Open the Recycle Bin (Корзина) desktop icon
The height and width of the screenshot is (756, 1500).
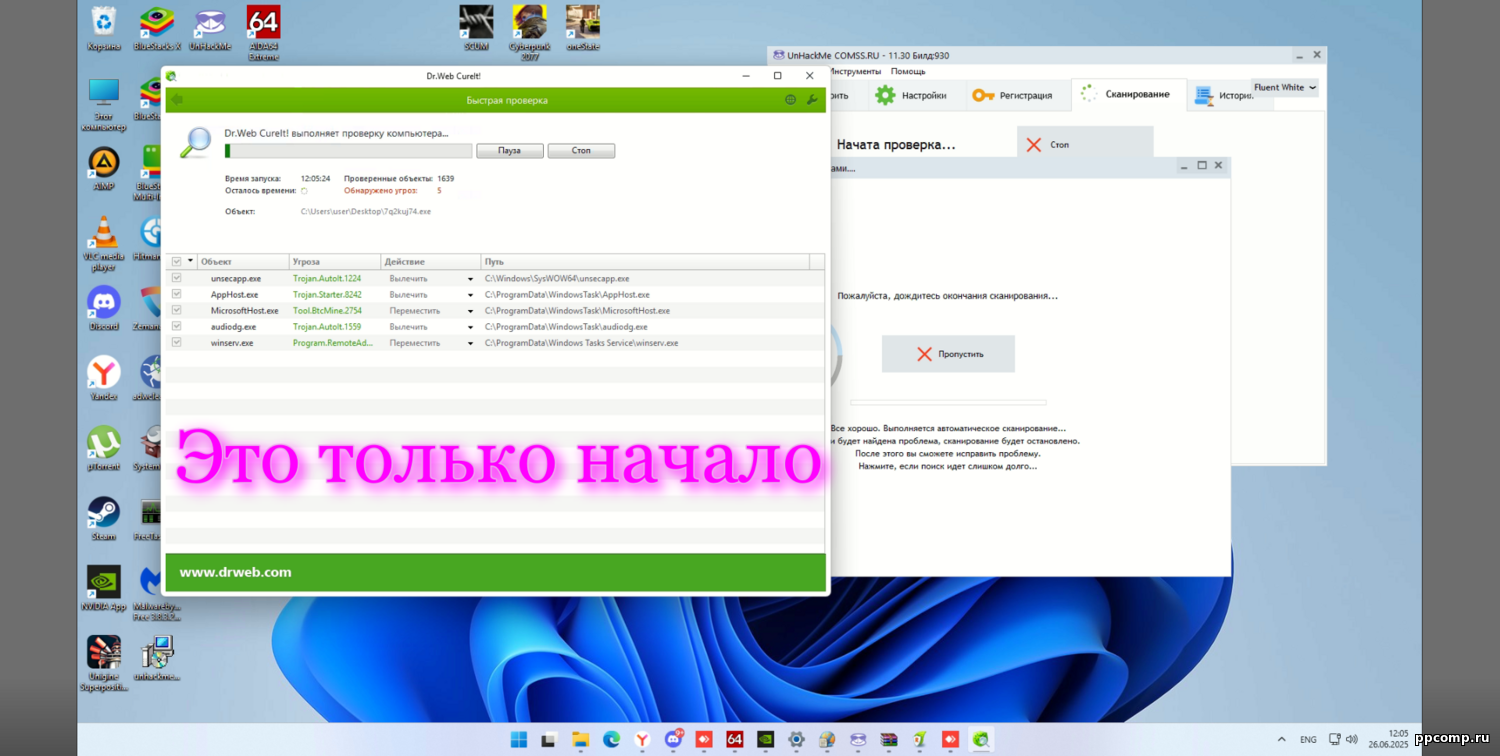click(103, 28)
